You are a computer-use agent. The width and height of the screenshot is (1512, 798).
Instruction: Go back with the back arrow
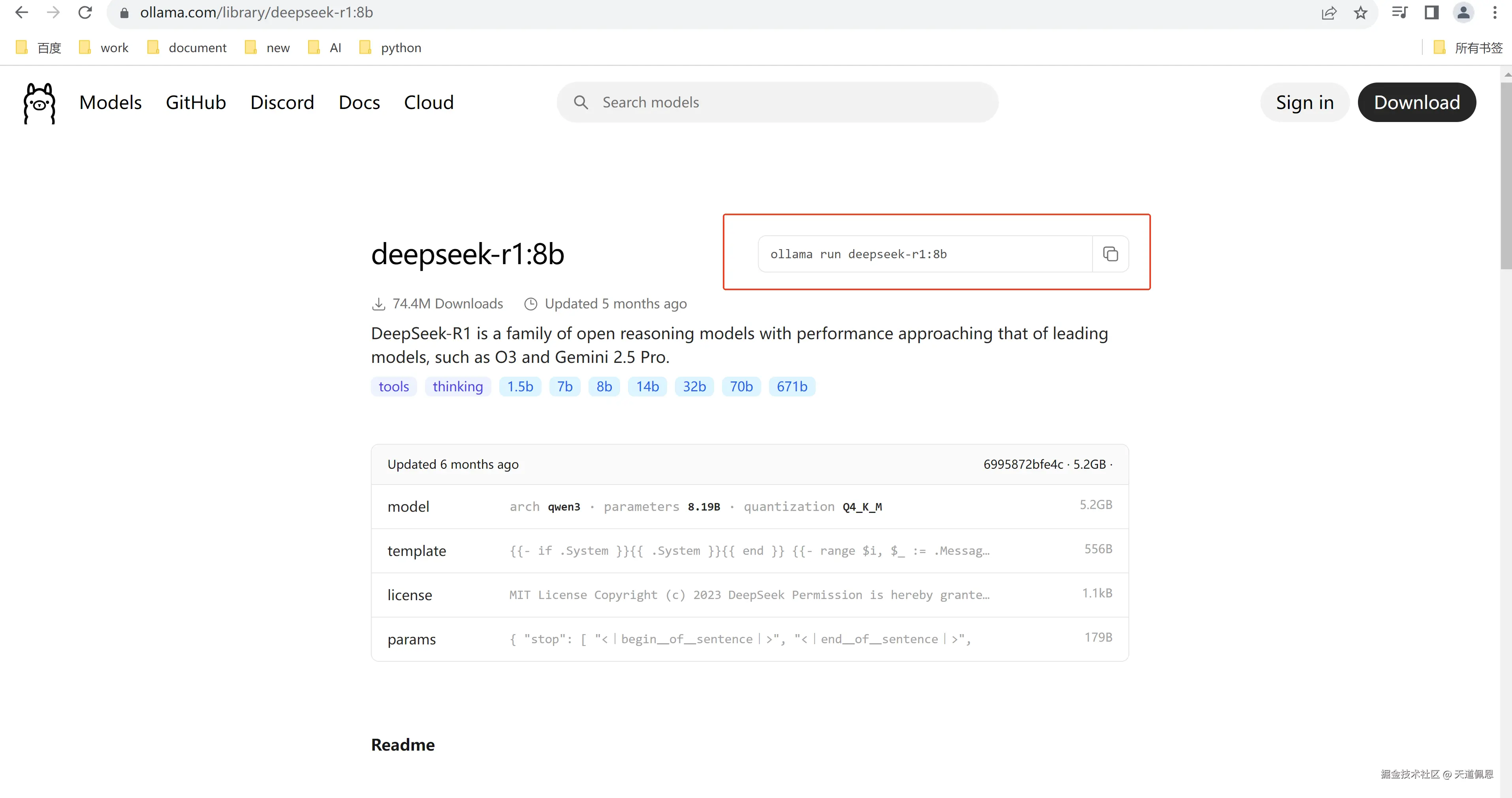tap(22, 12)
